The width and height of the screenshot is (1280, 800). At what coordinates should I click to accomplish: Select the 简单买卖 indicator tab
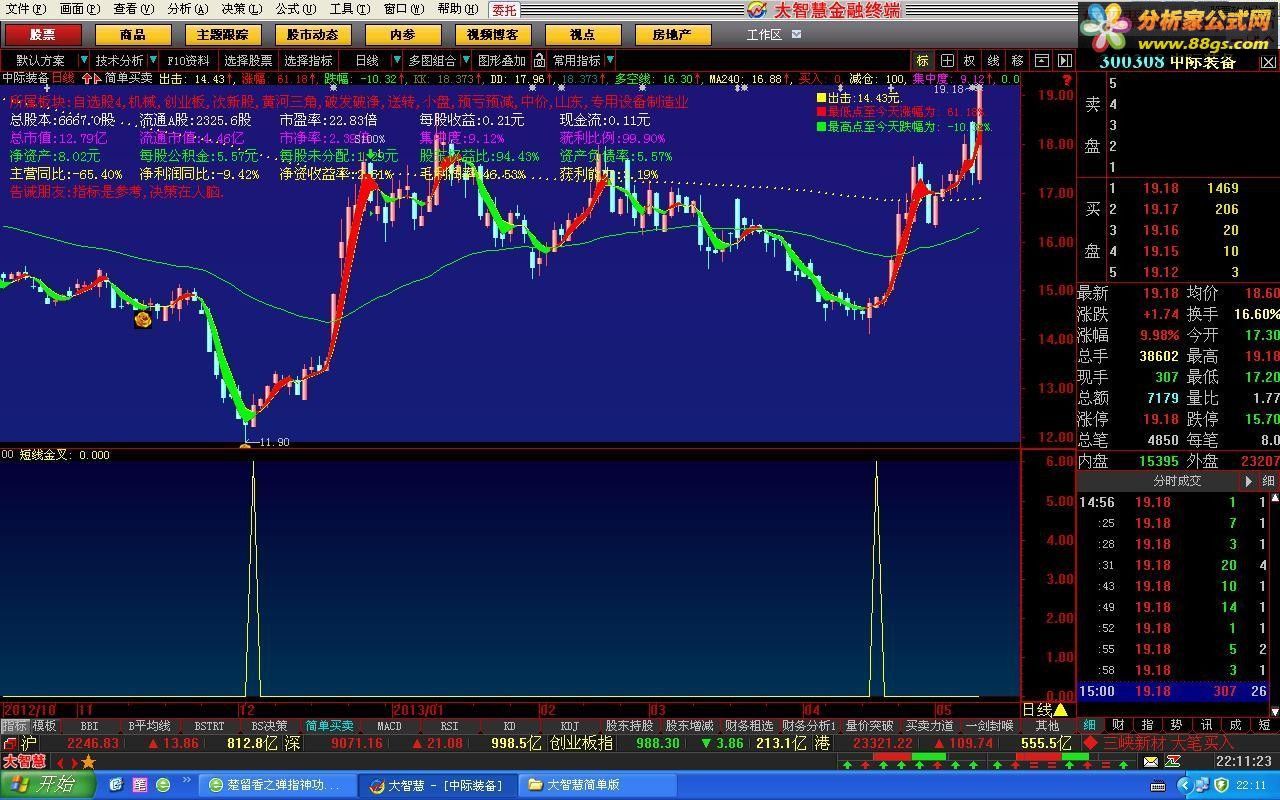click(329, 726)
